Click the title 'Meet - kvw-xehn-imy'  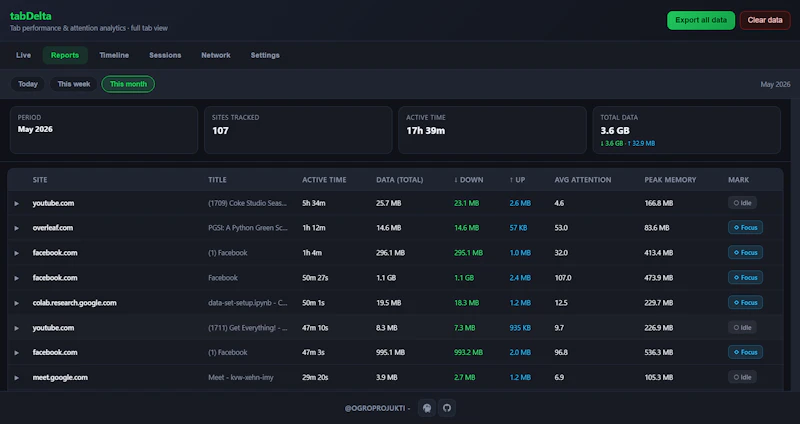(241, 378)
